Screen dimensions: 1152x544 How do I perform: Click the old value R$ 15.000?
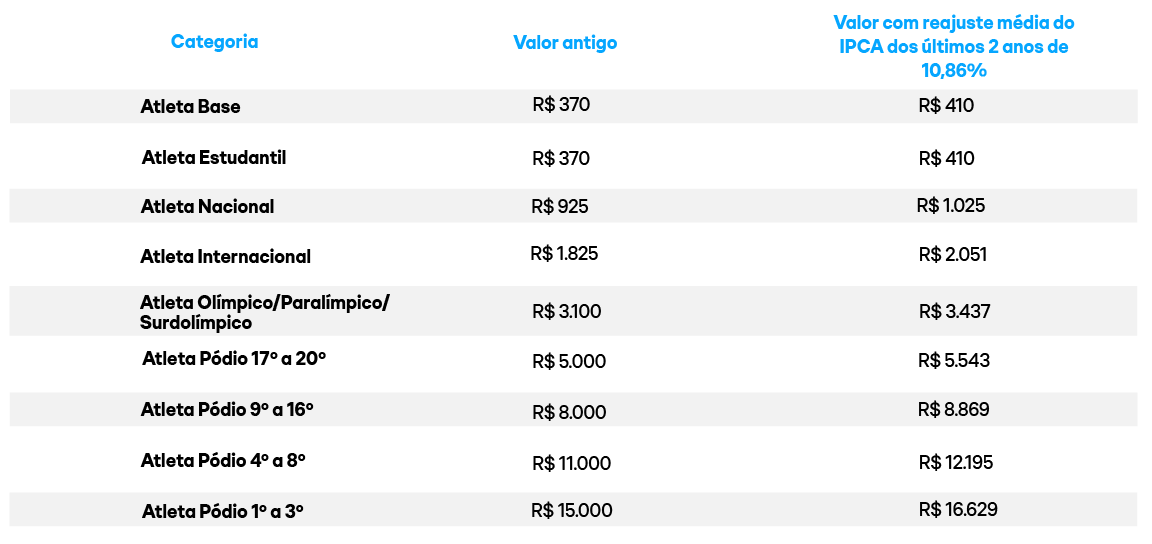coord(571,511)
